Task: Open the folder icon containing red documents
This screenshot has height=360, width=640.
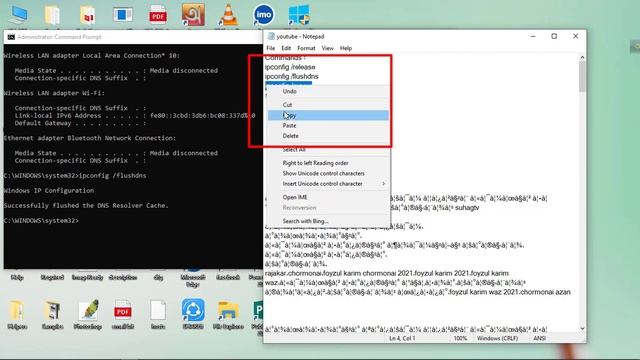Action: 87,16
